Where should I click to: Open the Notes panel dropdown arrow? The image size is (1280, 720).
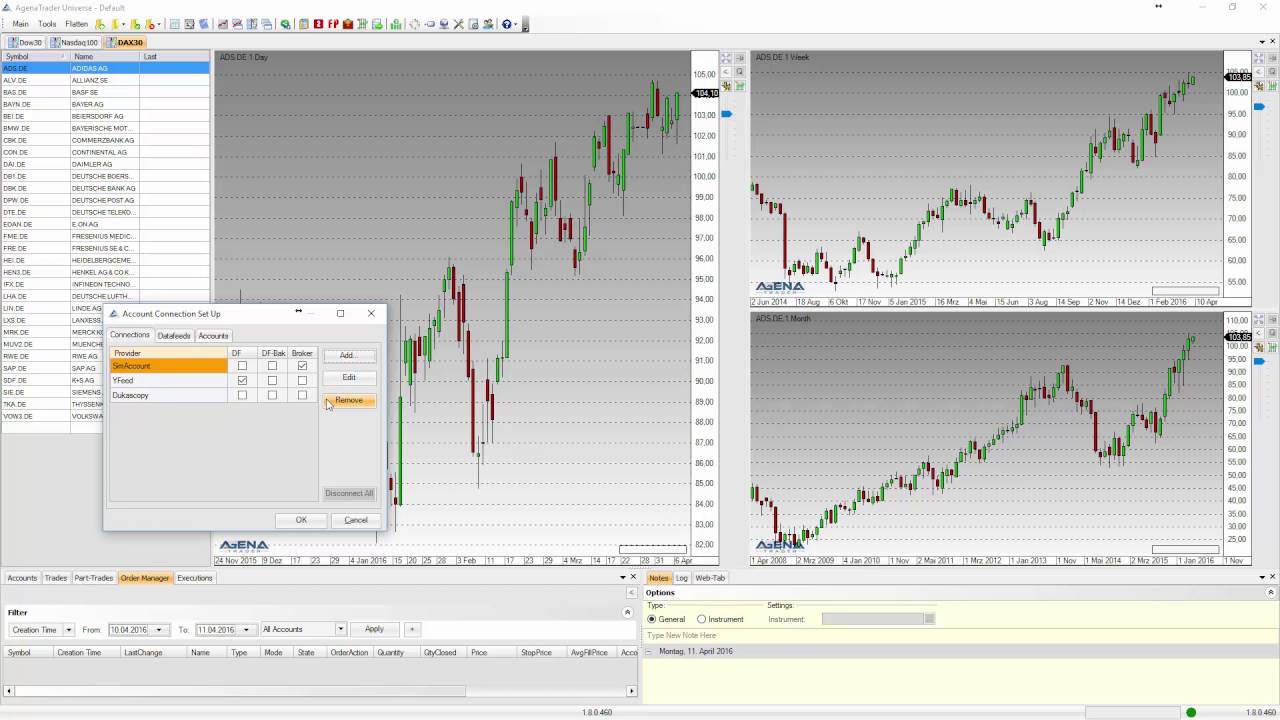1260,577
